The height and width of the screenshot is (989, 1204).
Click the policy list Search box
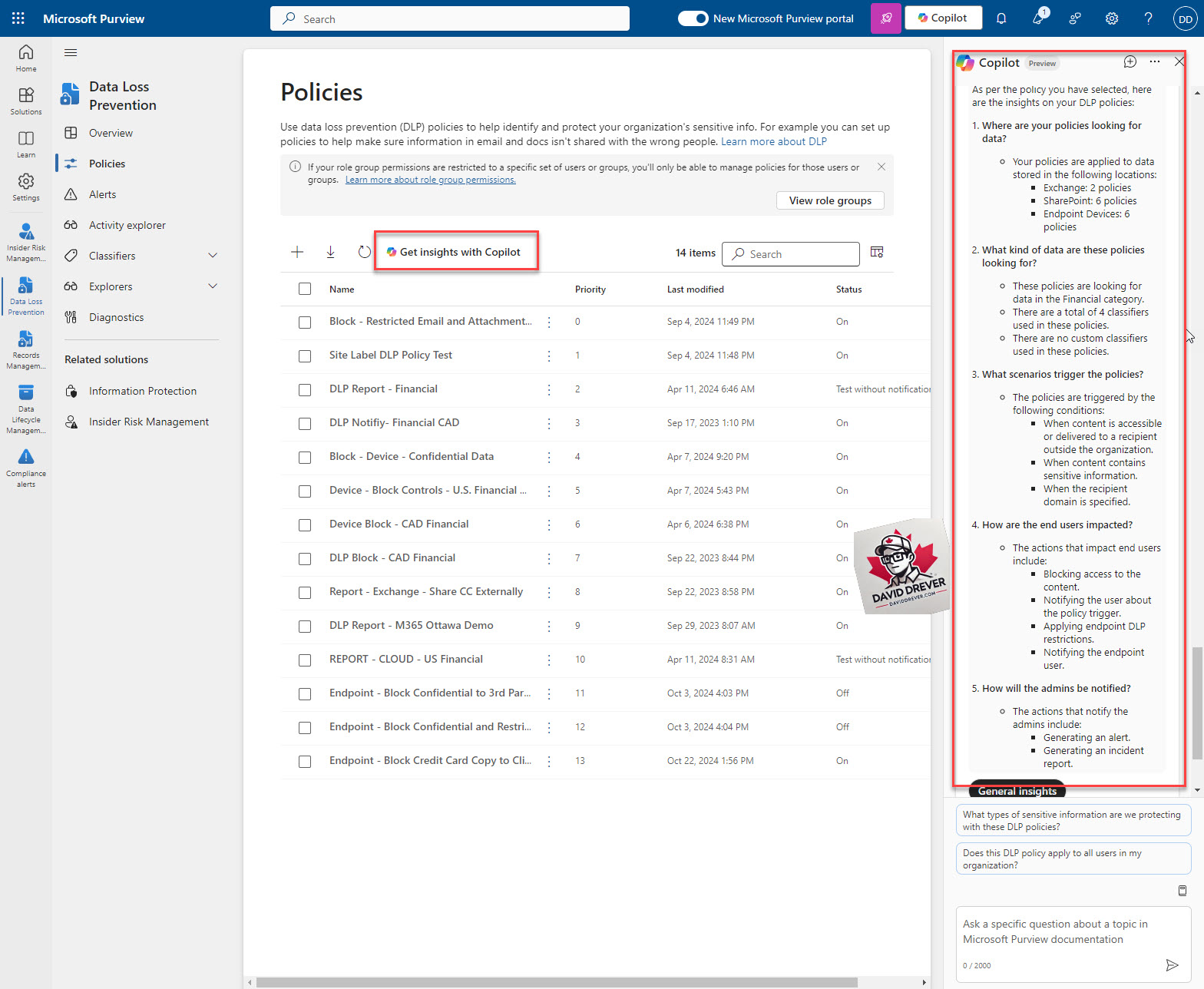tap(791, 254)
